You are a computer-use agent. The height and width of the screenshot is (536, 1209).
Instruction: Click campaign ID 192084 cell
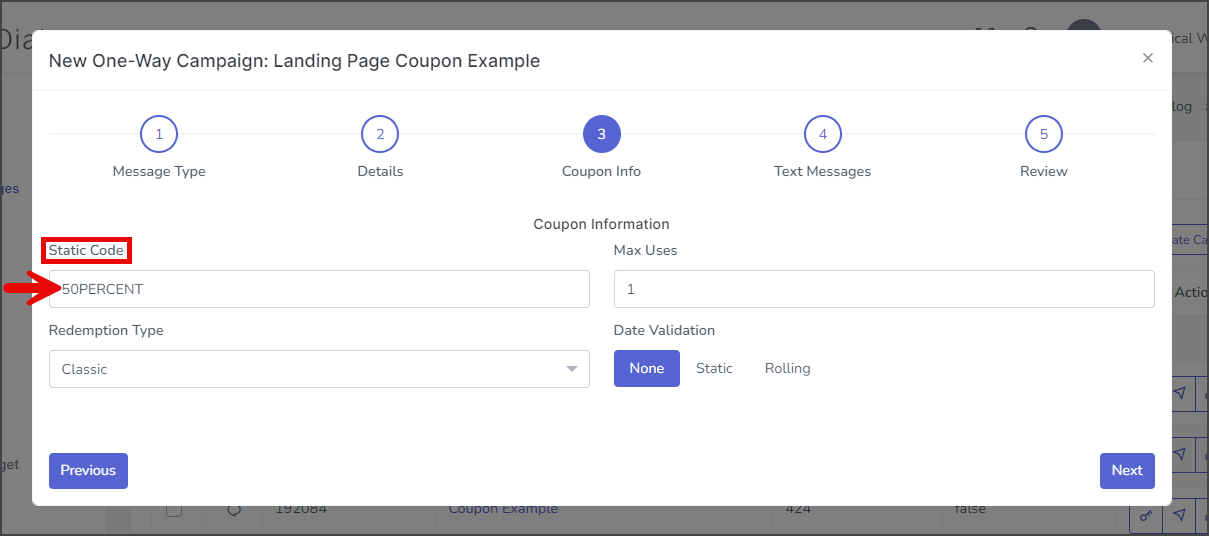click(x=300, y=509)
